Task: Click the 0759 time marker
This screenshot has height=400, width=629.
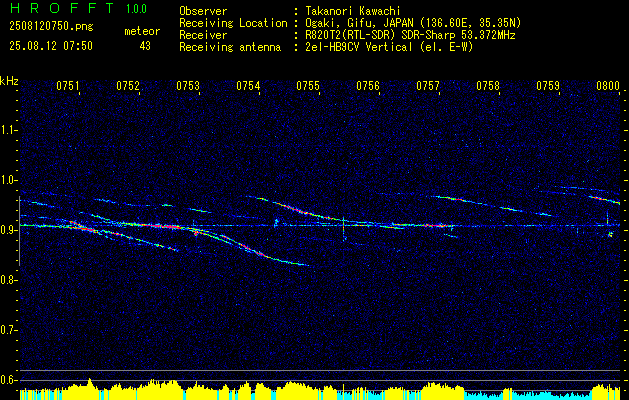Action: click(548, 86)
